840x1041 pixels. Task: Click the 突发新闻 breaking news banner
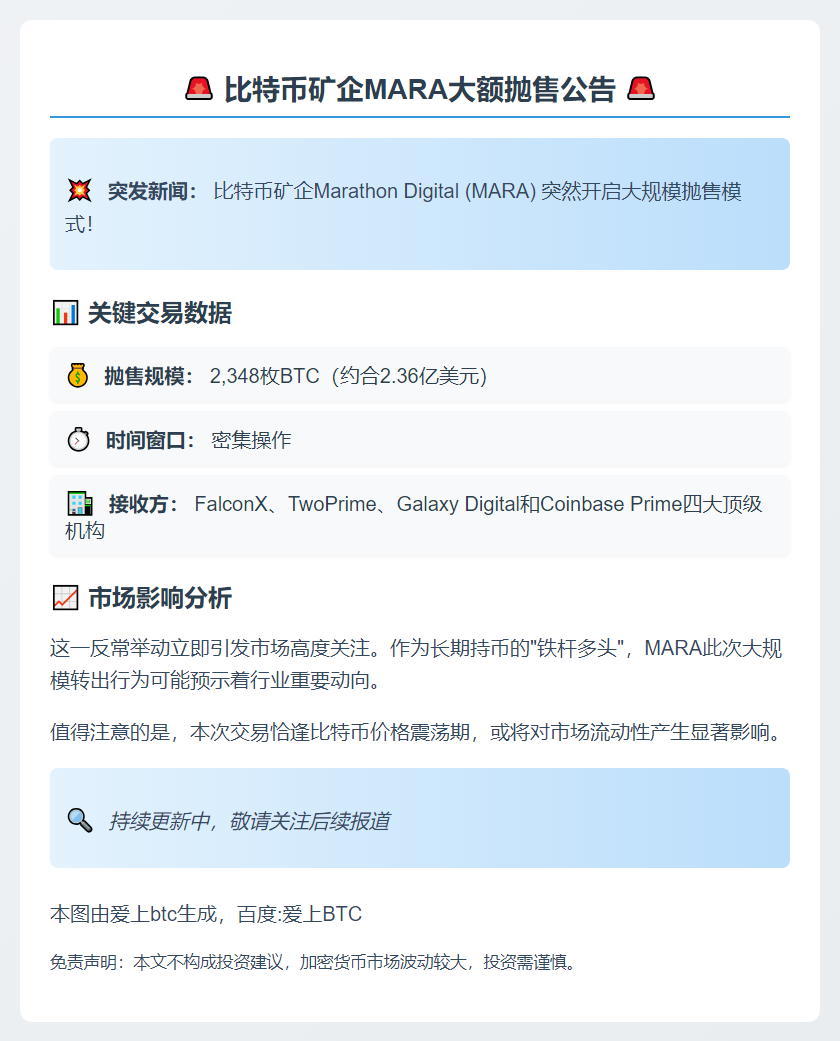pyautogui.click(x=420, y=204)
